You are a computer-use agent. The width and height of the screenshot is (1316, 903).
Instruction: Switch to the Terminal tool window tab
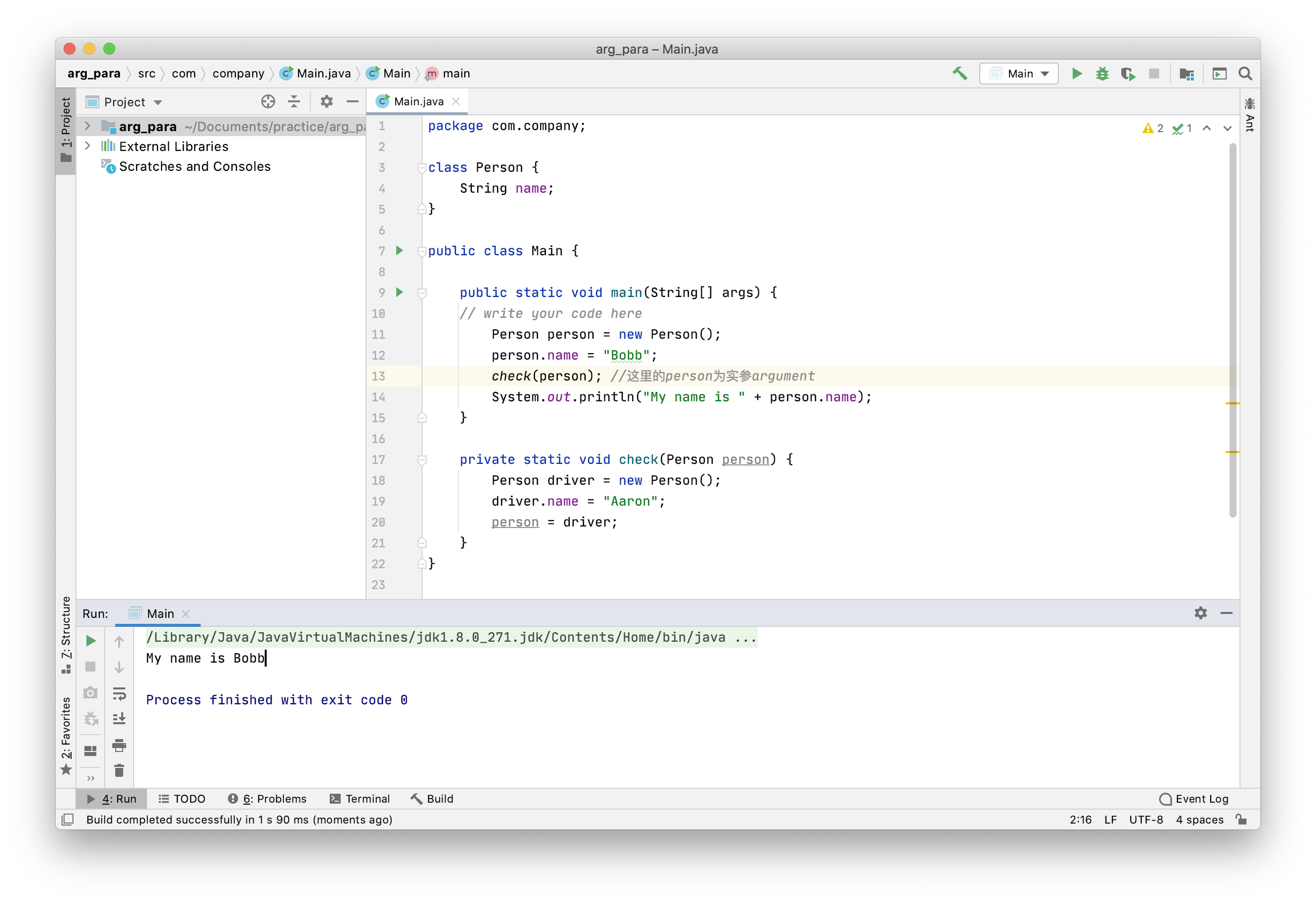(360, 799)
